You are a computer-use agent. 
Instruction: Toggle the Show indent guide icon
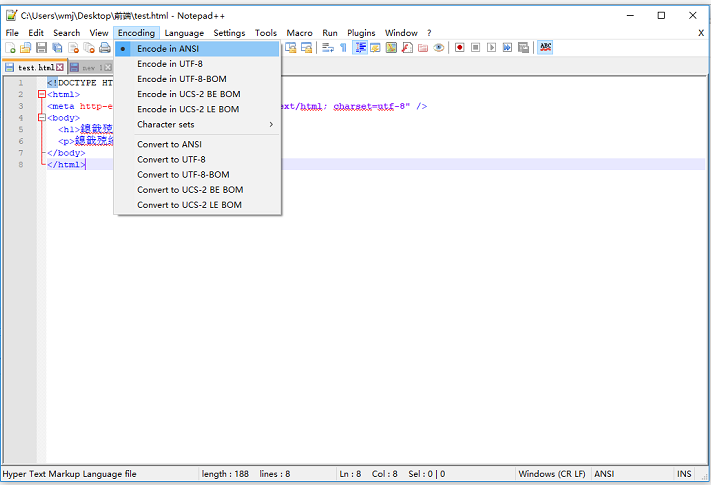(360, 48)
